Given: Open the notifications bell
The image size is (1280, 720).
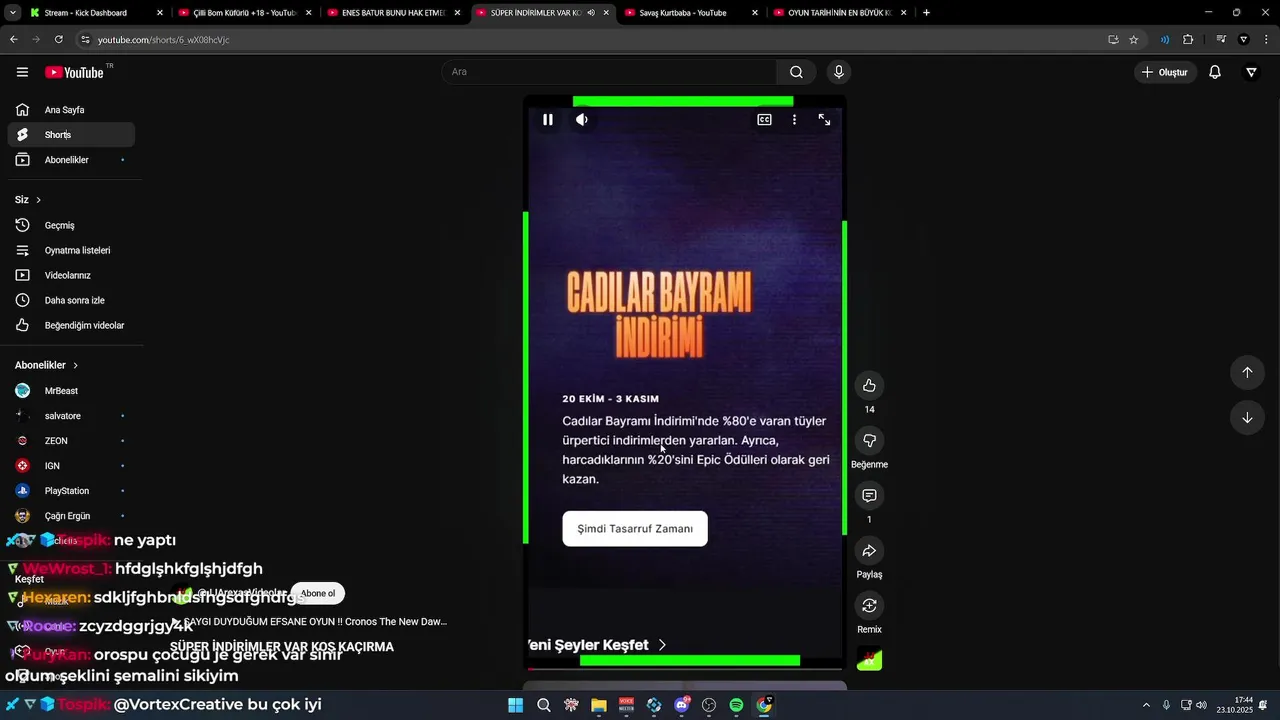Looking at the screenshot, I should click(1215, 72).
